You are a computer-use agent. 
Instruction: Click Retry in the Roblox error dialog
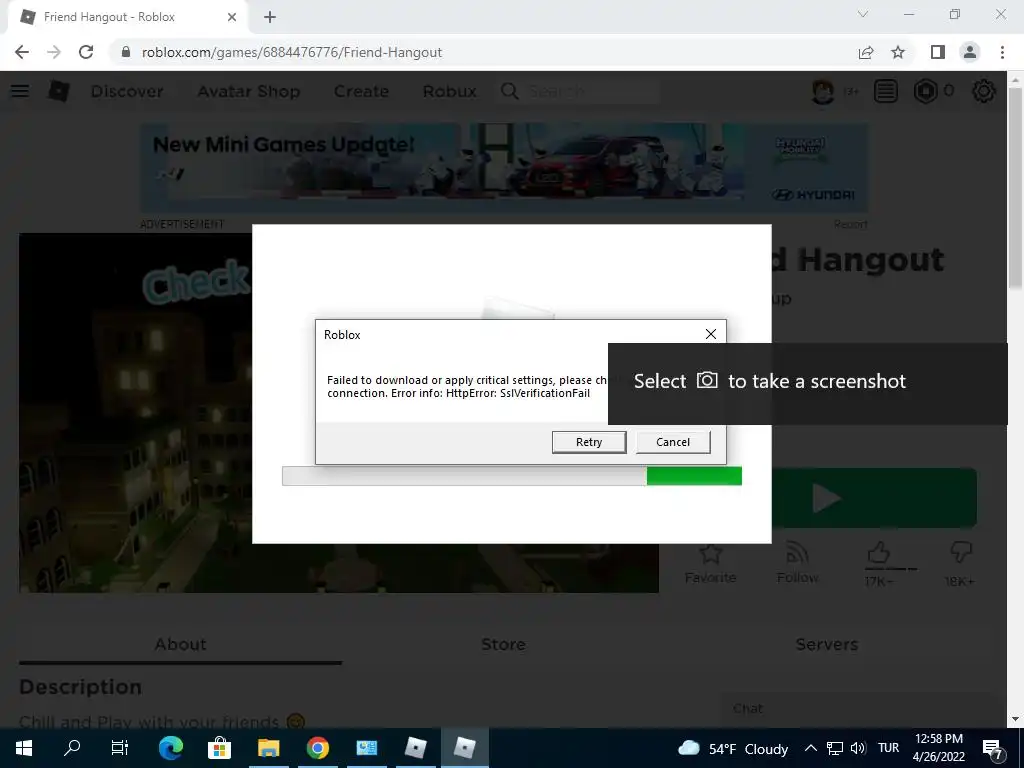(588, 442)
